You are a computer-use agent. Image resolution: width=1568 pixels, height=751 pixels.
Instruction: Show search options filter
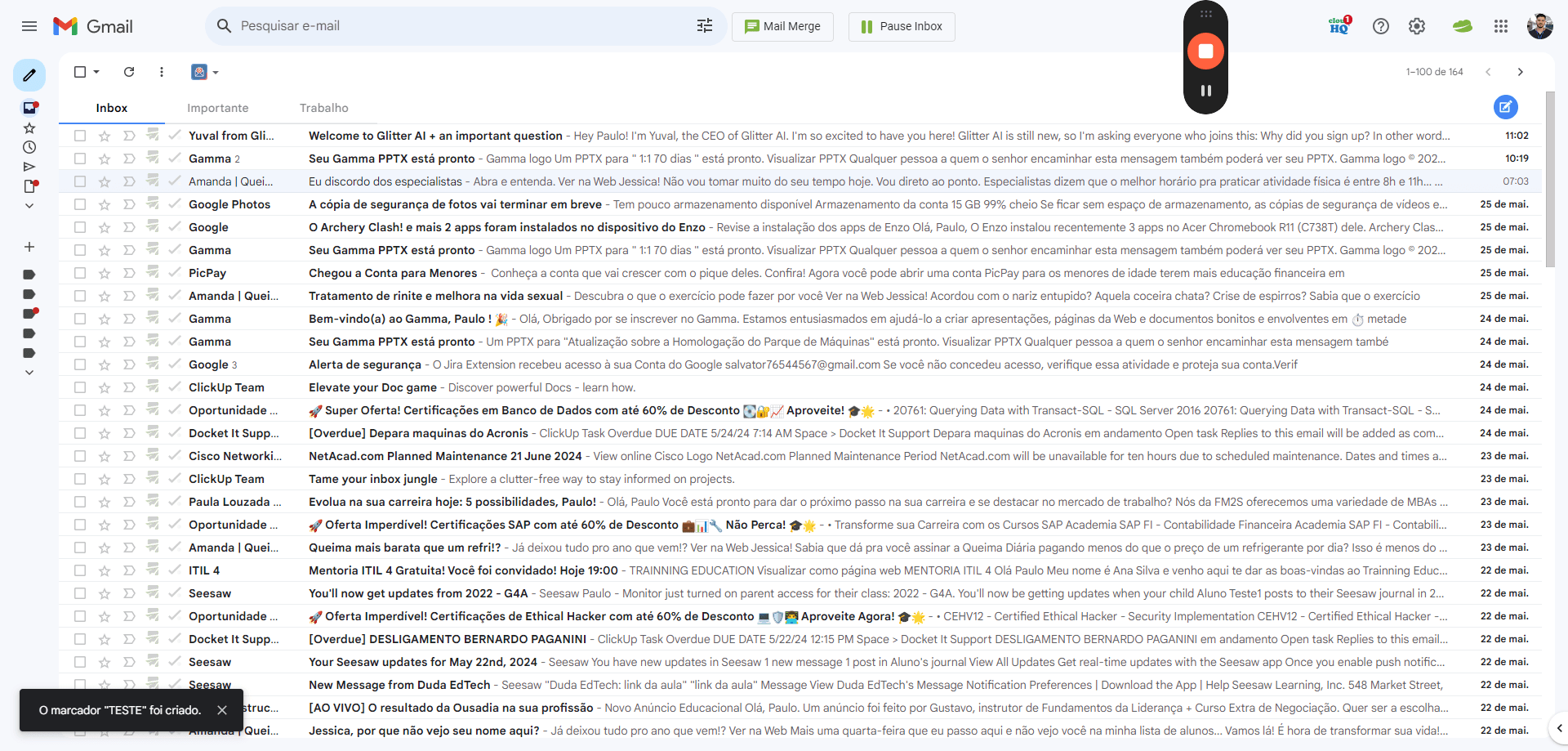coord(705,26)
